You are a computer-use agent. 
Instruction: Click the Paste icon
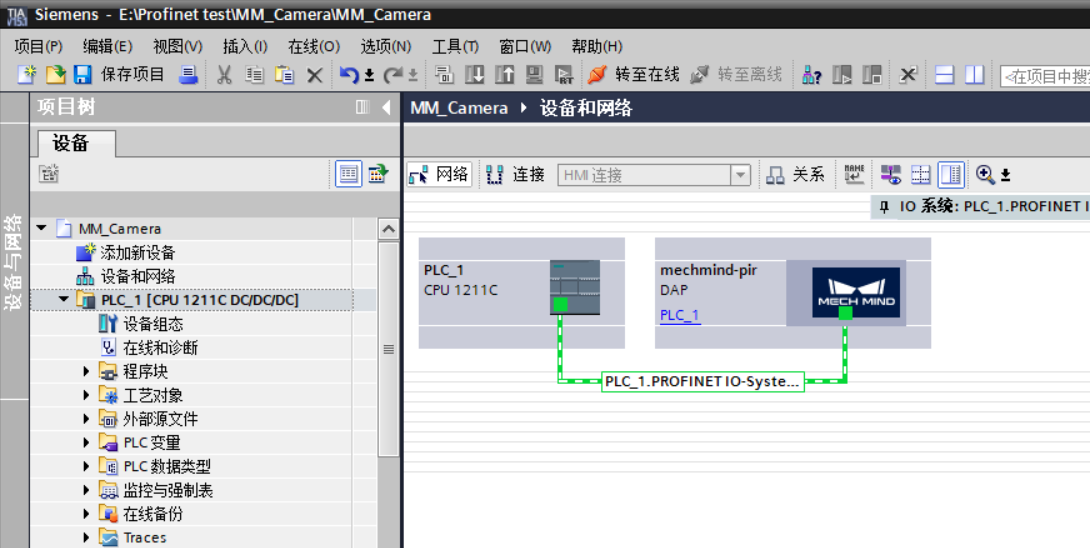tap(284, 74)
